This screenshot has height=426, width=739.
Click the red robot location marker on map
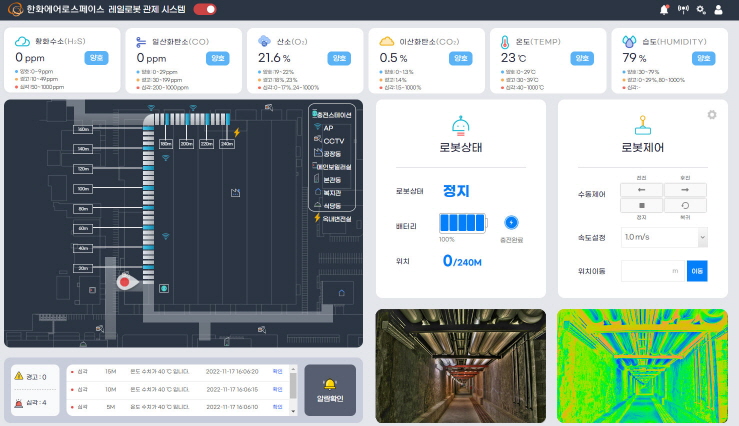coord(125,283)
